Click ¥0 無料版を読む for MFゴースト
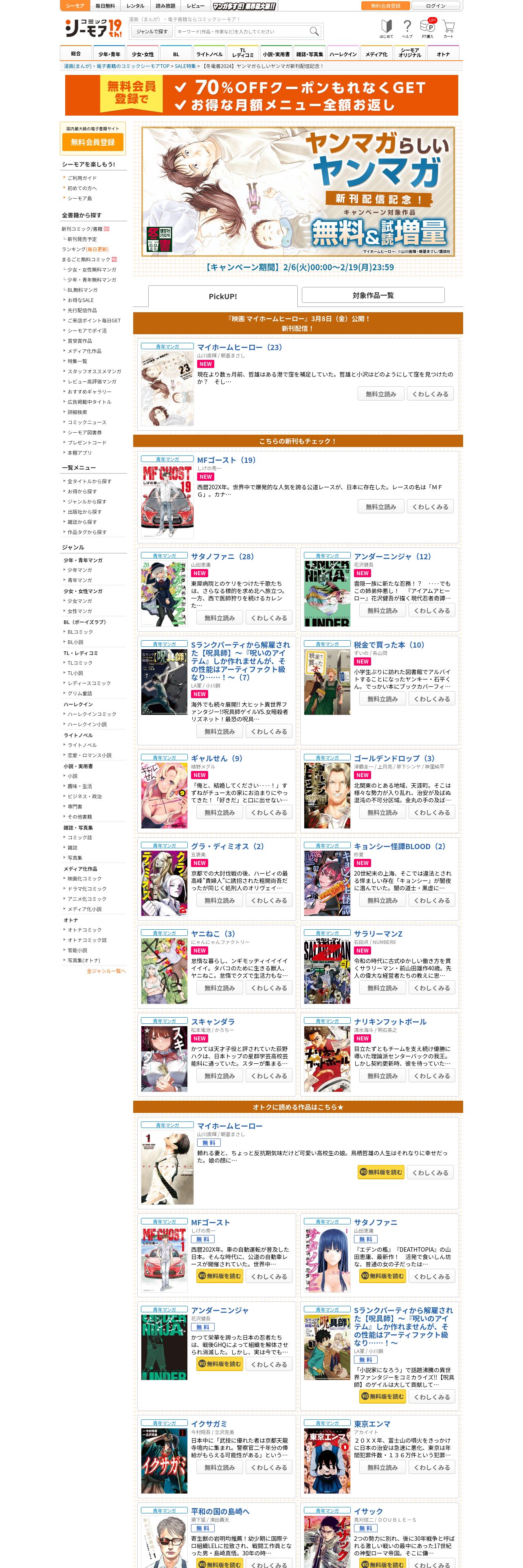The width and height of the screenshot is (523, 1568). pyautogui.click(x=219, y=1276)
